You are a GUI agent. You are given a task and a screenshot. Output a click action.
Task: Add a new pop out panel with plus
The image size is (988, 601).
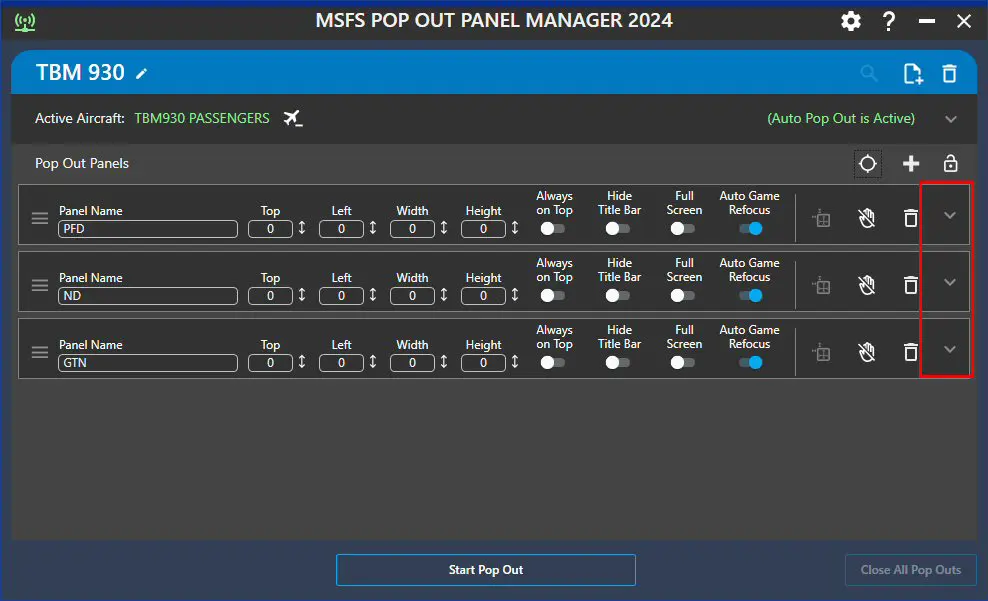coord(910,164)
